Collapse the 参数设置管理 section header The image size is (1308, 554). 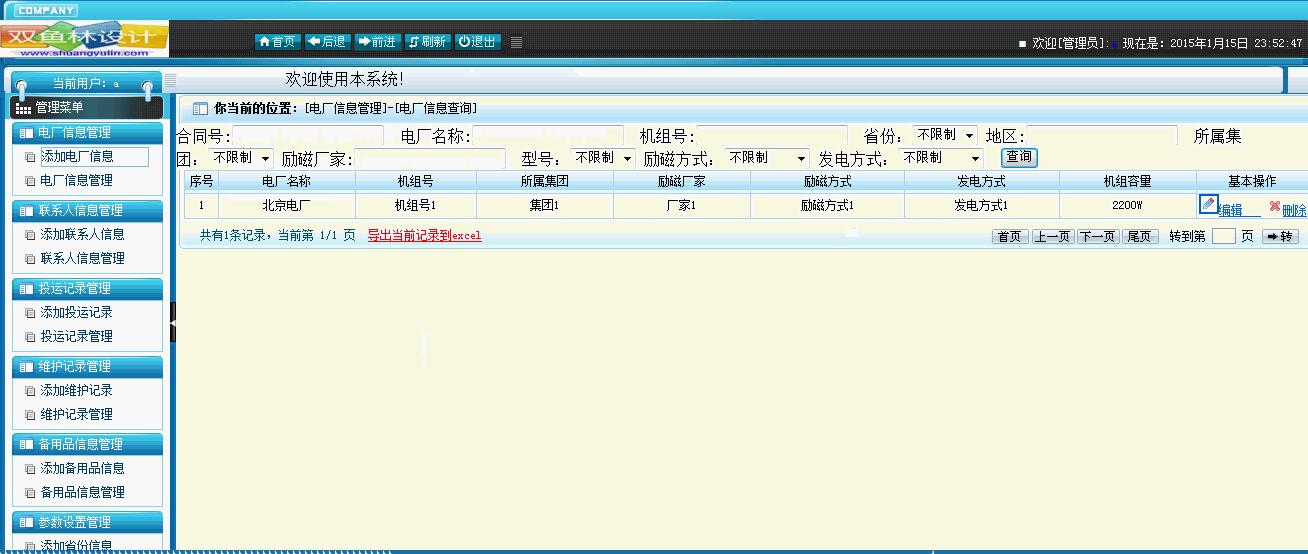(87, 523)
